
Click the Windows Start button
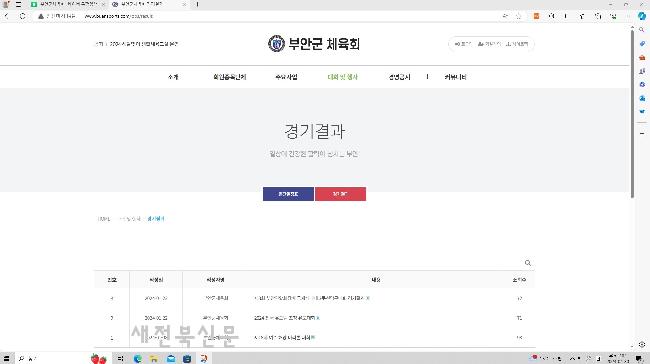(6, 359)
